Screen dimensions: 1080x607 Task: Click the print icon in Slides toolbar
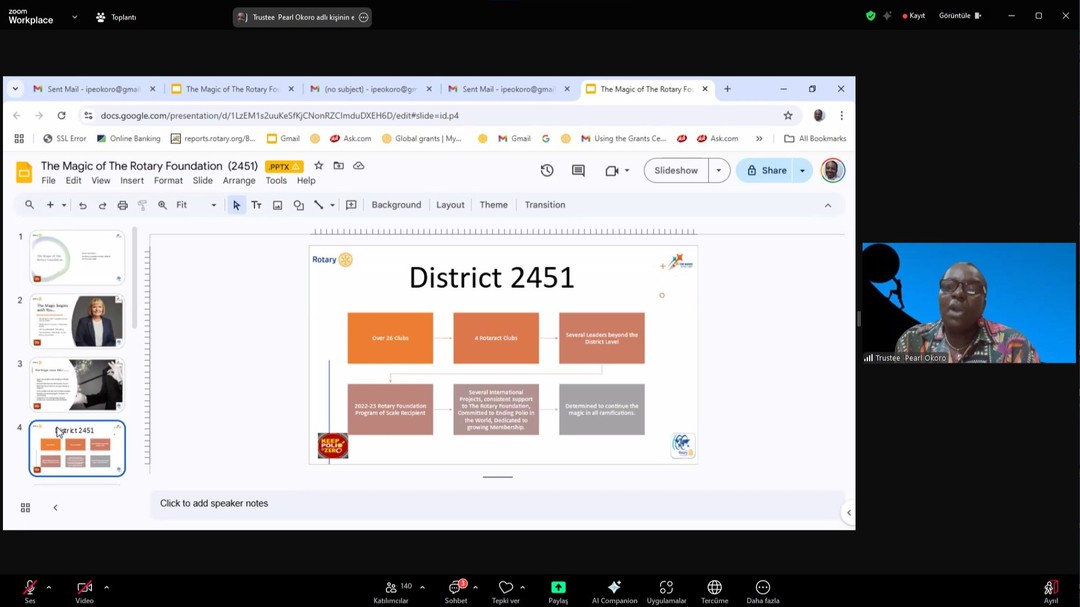(x=123, y=205)
